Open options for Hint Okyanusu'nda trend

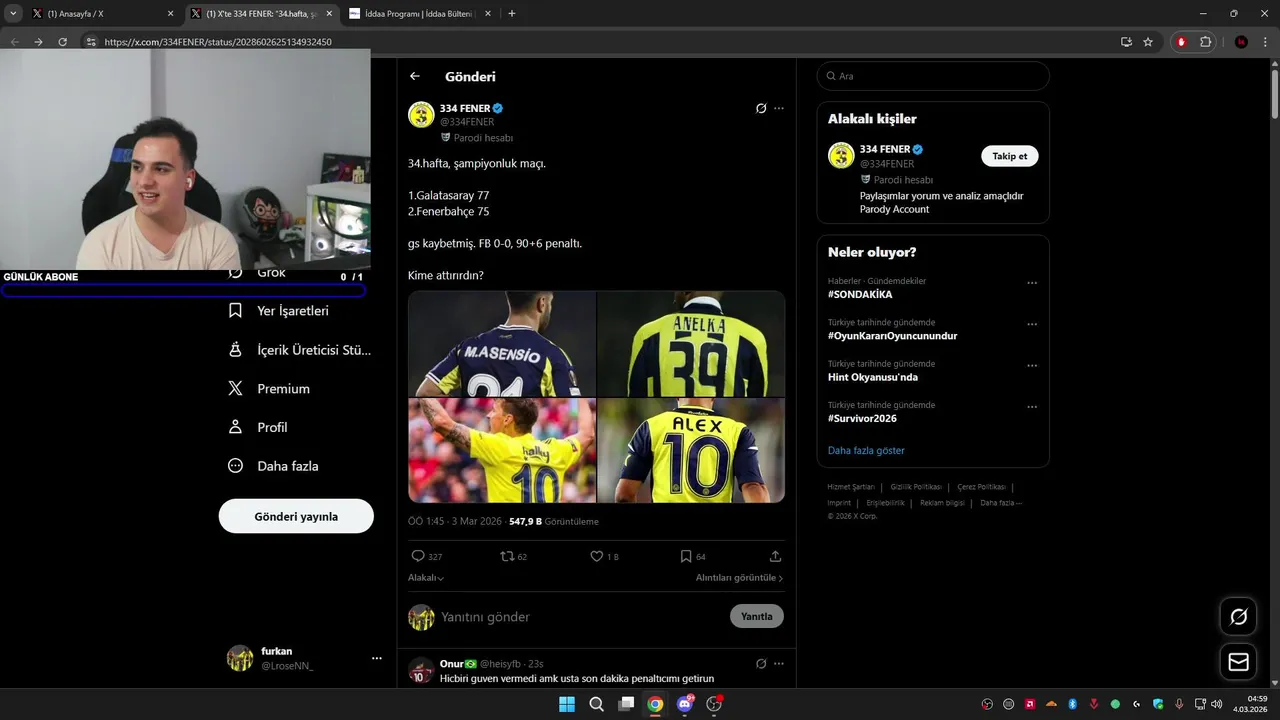(x=1032, y=366)
